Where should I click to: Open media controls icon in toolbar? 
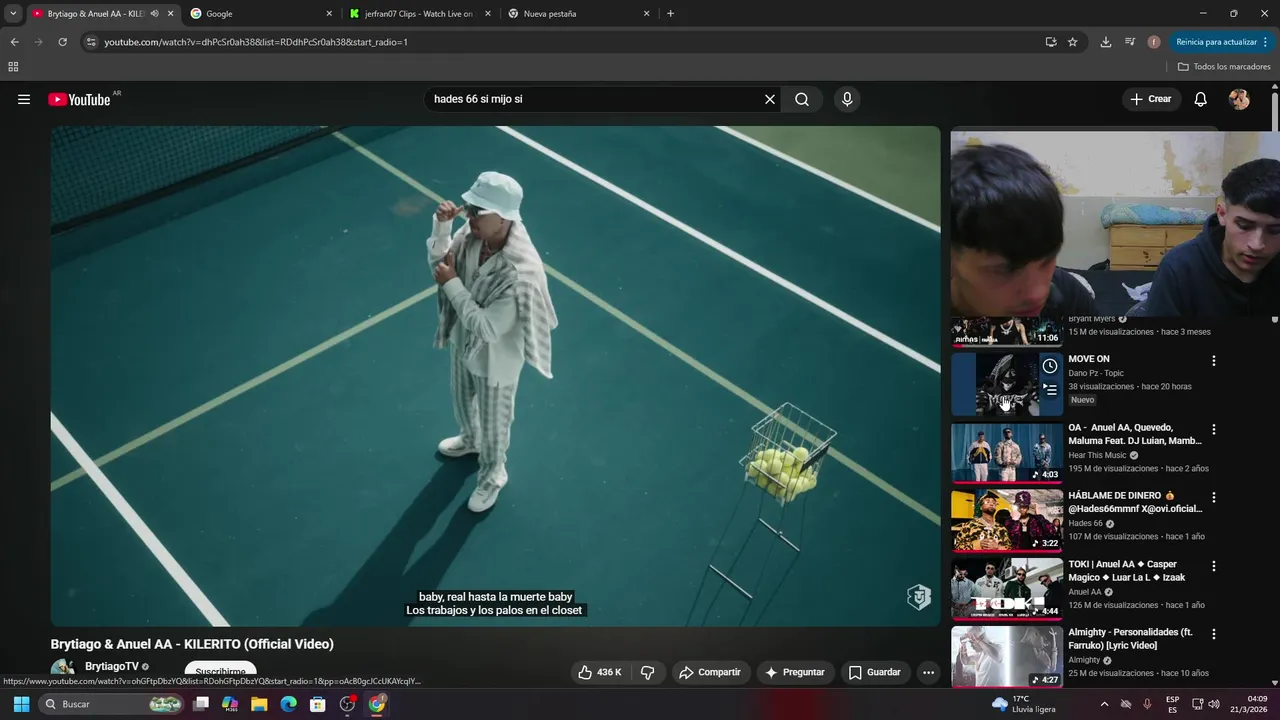coord(1130,42)
